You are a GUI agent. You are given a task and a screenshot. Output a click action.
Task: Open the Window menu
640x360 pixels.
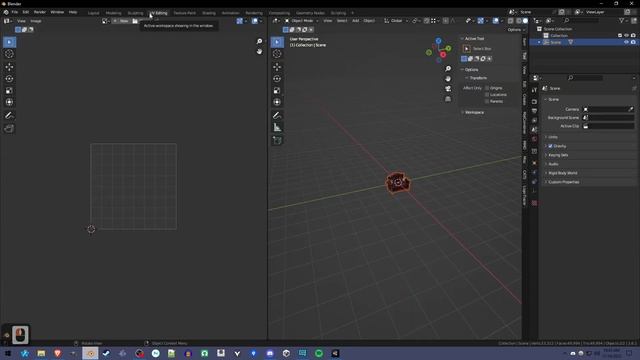pyautogui.click(x=57, y=12)
